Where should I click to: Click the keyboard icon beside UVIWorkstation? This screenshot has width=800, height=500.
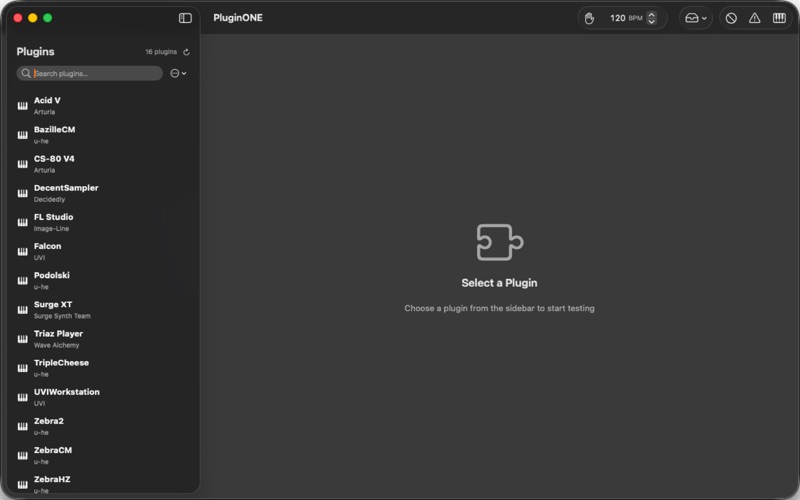22,396
